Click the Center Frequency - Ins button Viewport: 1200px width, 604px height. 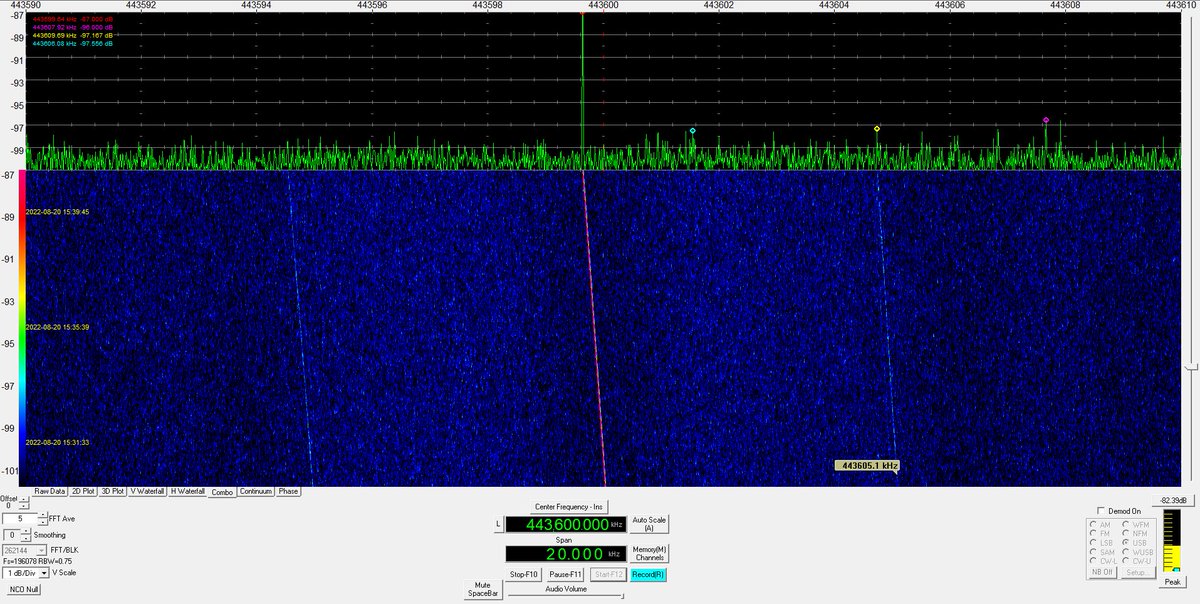tap(569, 507)
